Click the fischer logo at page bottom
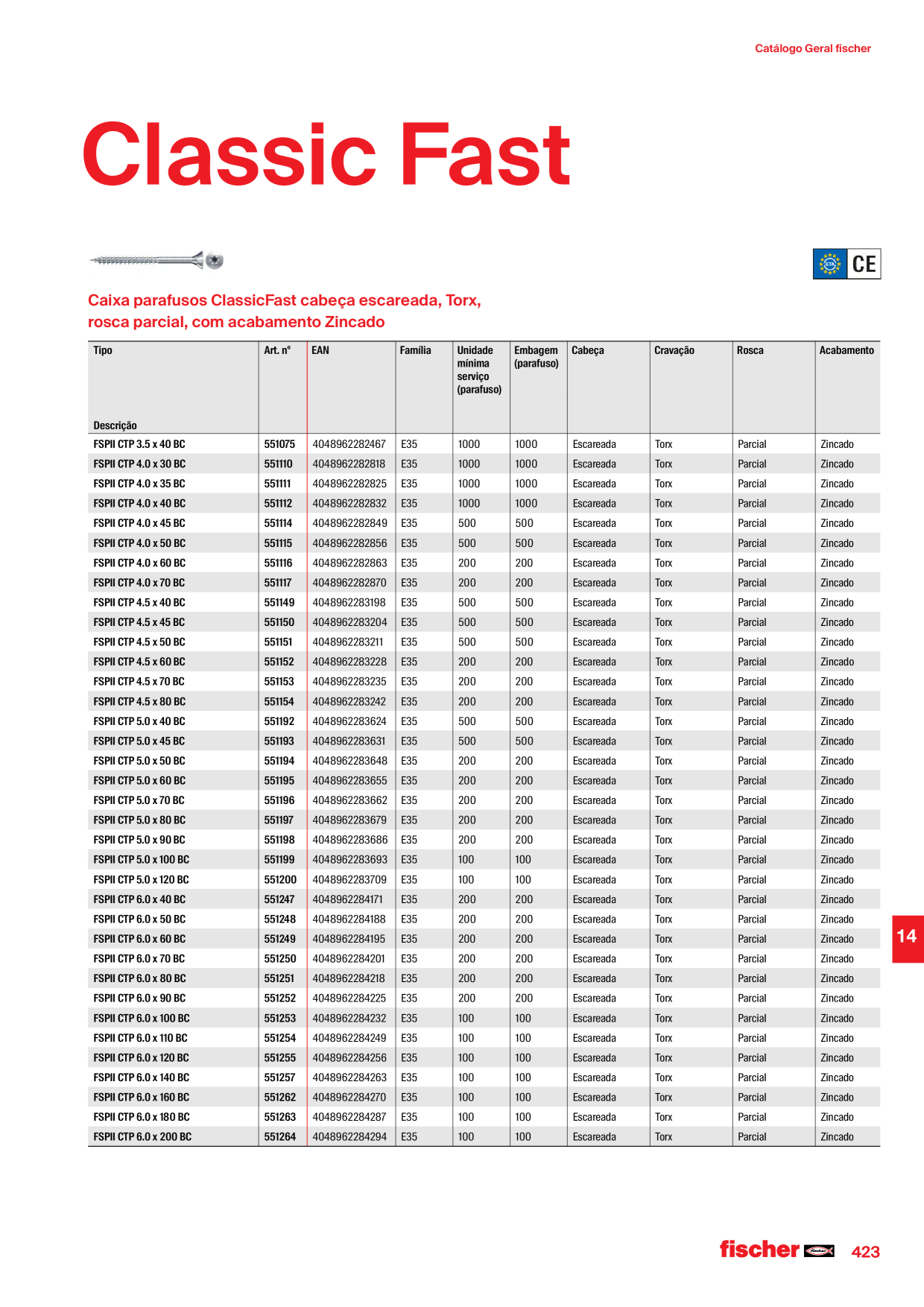924x1307 pixels. click(776, 1250)
